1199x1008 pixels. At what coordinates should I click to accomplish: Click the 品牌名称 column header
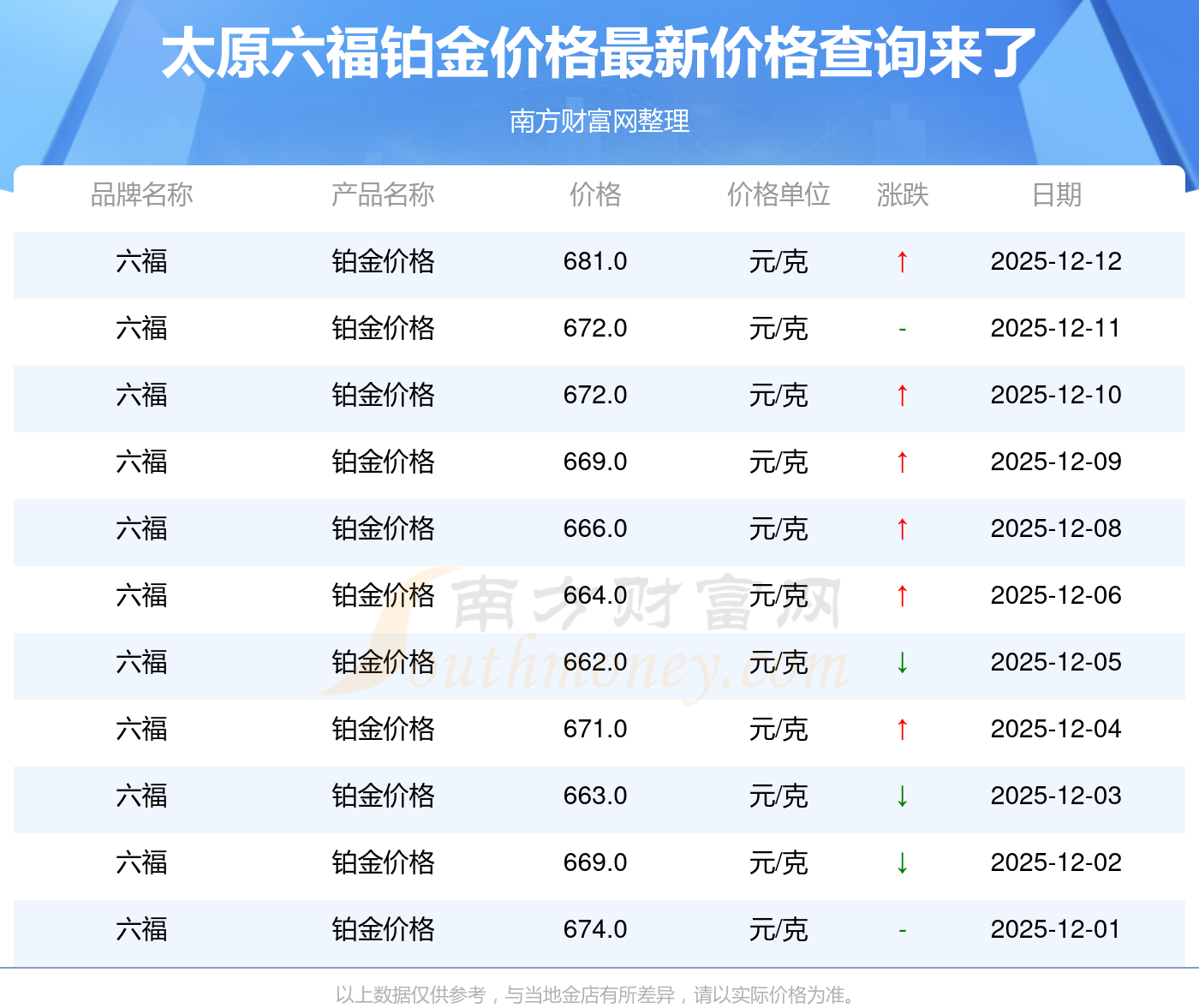pos(141,195)
